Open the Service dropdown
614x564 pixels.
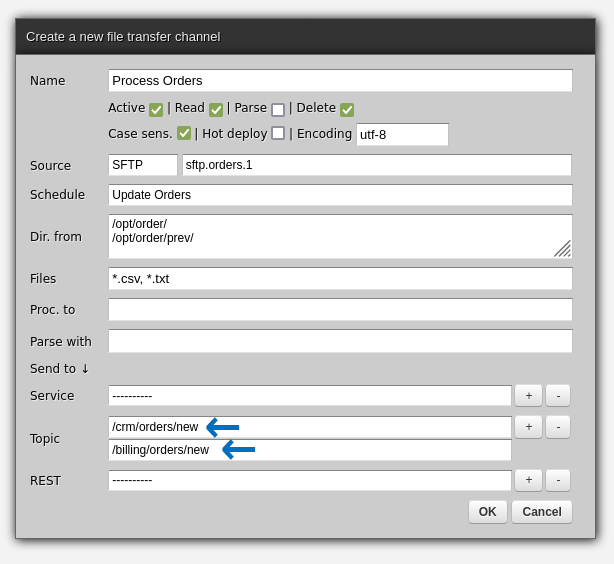coord(310,396)
